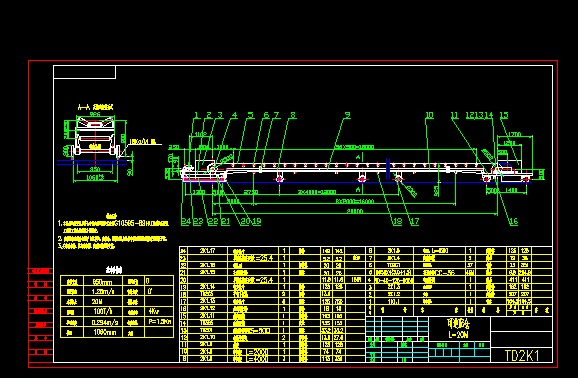Select balloon label 5 above conveyor

[251, 115]
